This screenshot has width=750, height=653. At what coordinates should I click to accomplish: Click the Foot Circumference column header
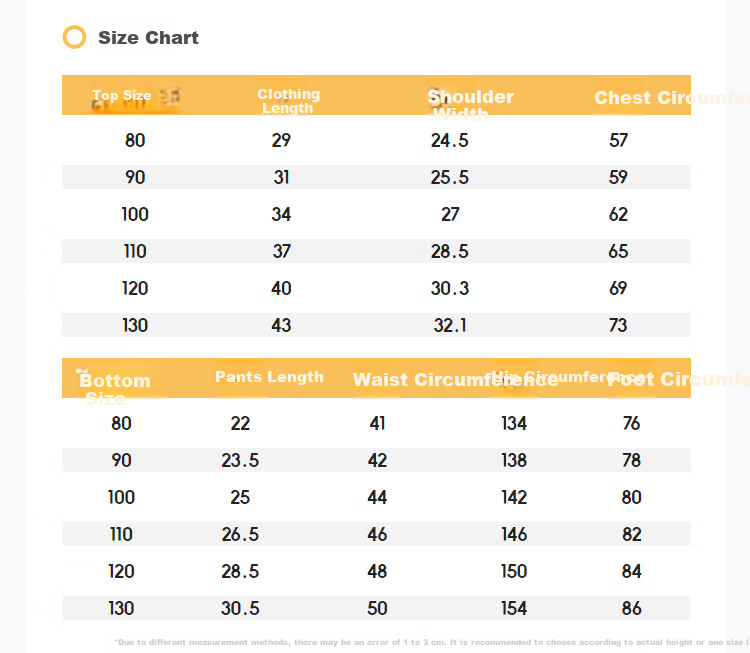pyautogui.click(x=678, y=379)
